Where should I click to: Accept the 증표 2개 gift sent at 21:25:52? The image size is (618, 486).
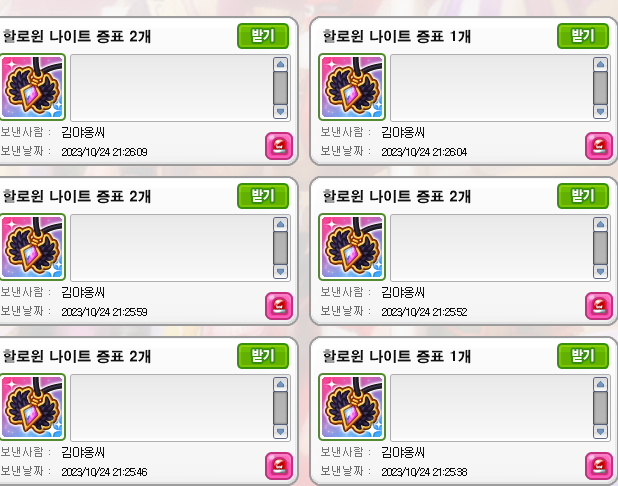pos(583,196)
